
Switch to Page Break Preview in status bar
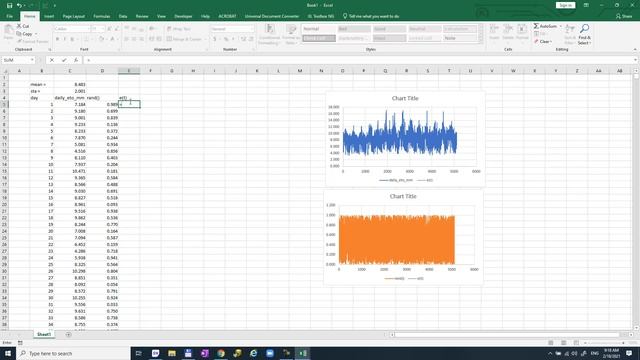pyautogui.click(x=576, y=343)
